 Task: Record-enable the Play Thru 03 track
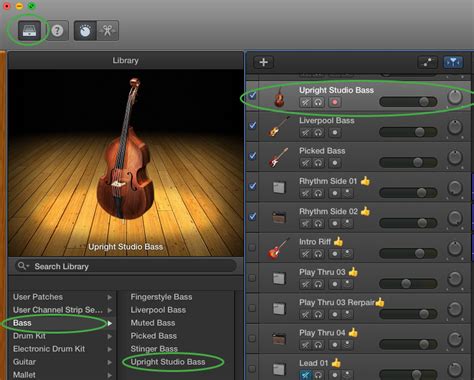coord(335,284)
